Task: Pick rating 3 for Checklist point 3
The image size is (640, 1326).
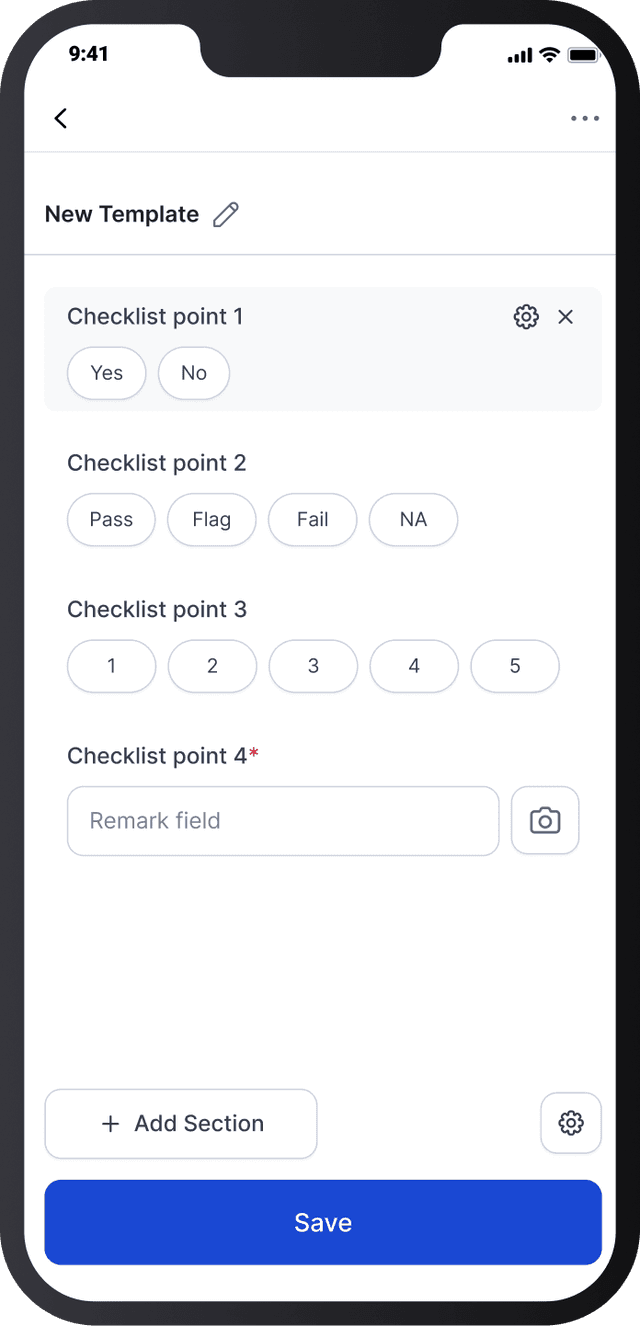Action: tap(312, 666)
